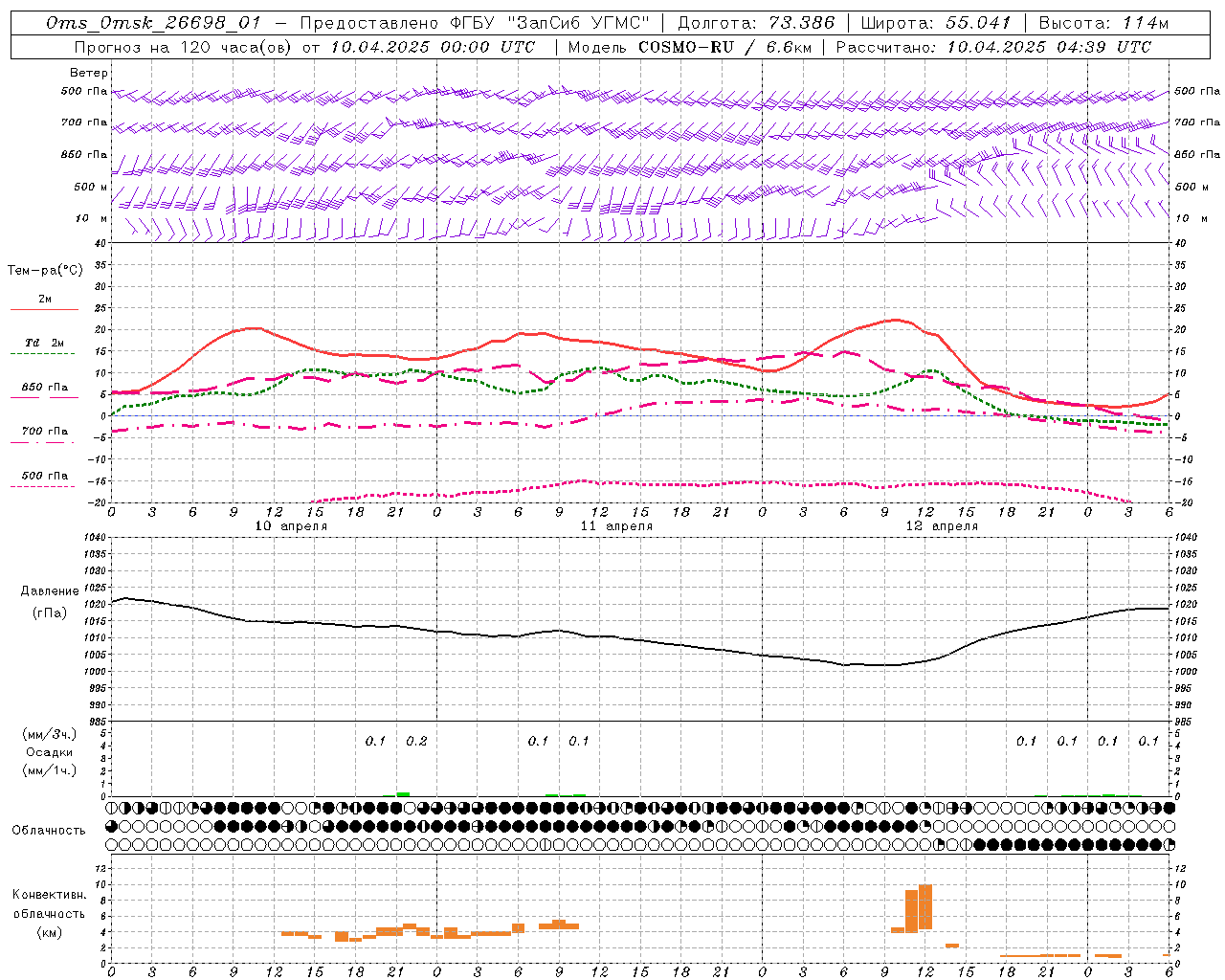Select the Облачность cloud cover label
Viewport: 1225px width, 980px height.
tap(49, 830)
